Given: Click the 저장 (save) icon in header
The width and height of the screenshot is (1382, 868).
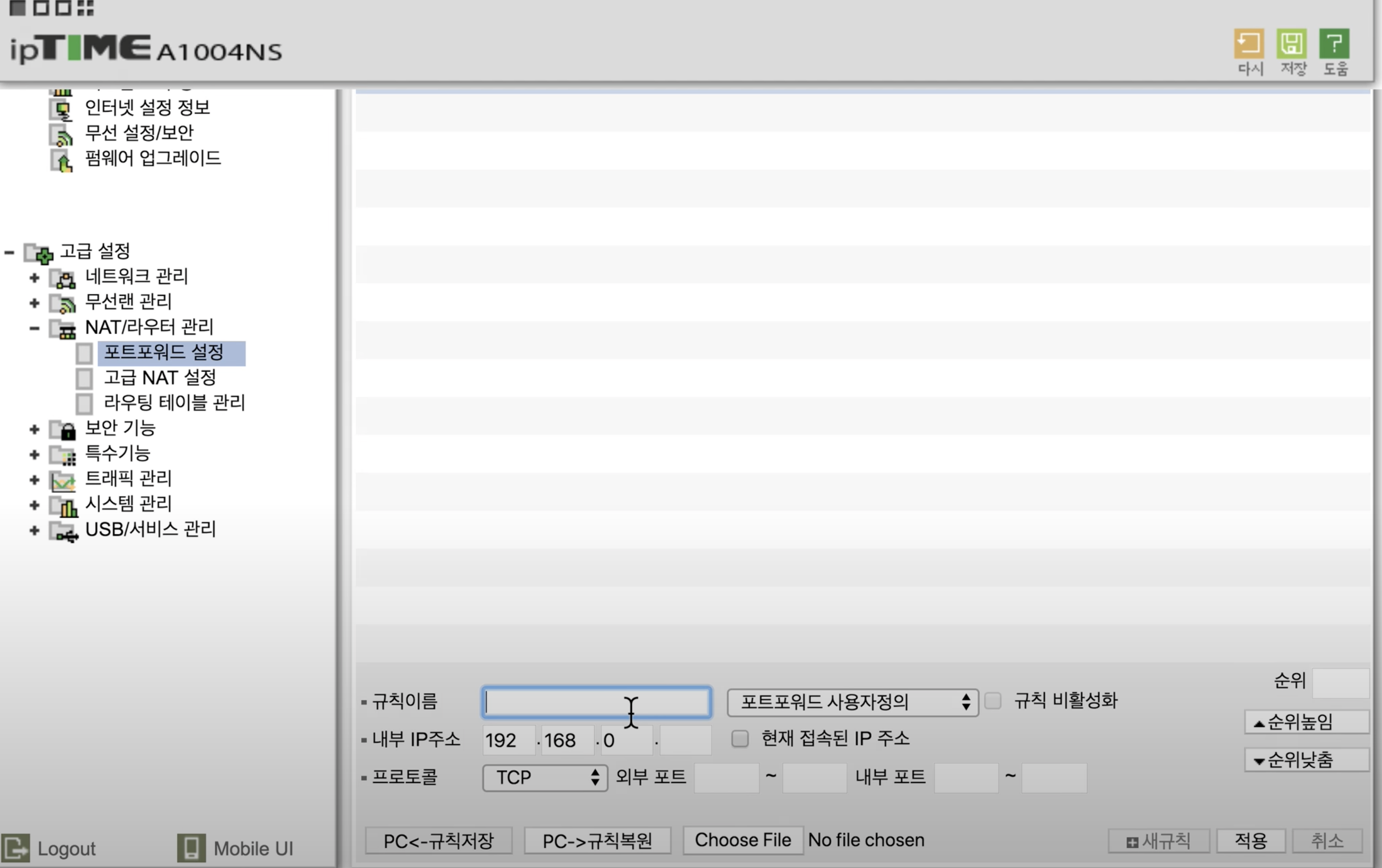Looking at the screenshot, I should pyautogui.click(x=1291, y=43).
